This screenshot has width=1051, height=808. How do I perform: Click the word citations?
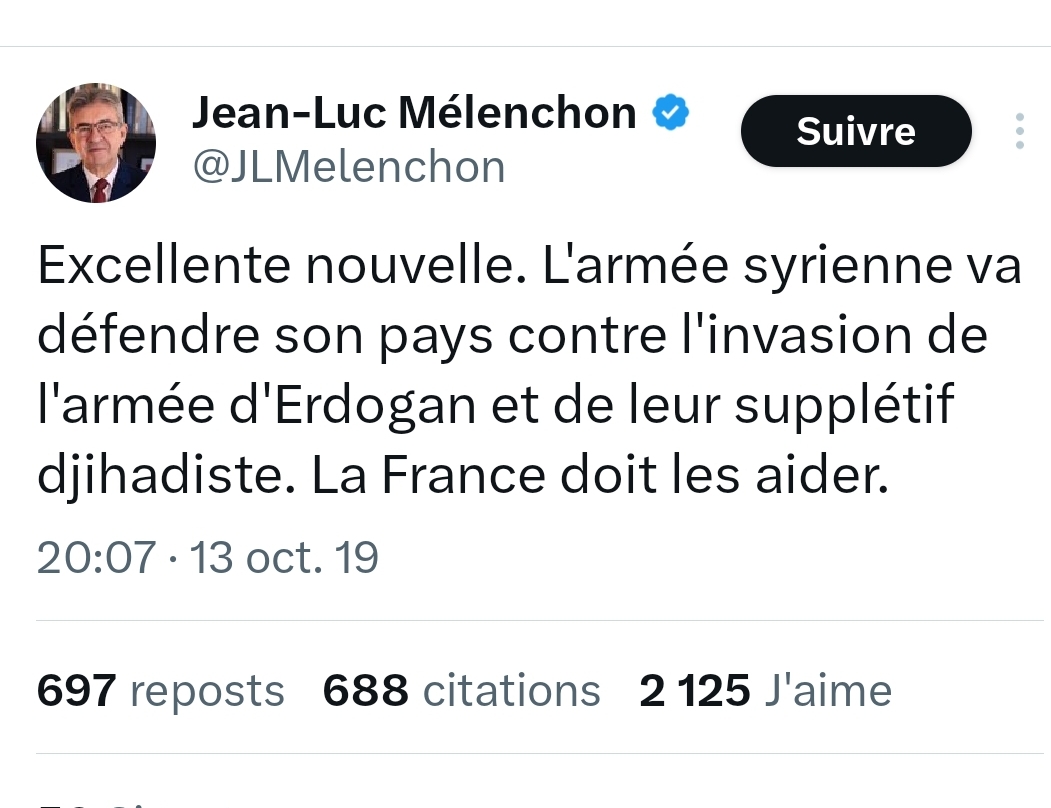[x=511, y=690]
